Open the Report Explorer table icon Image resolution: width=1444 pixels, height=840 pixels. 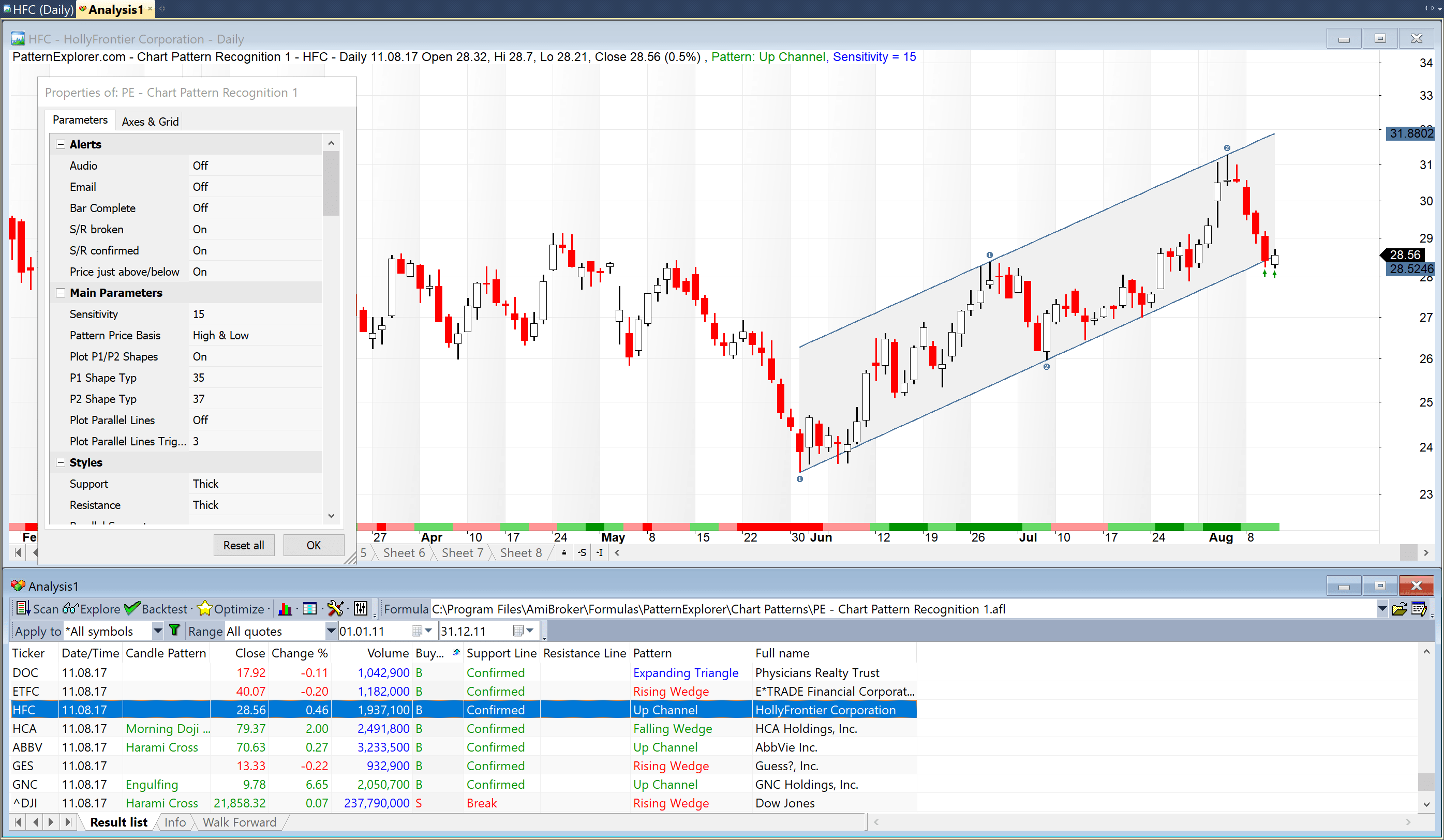coord(309,608)
